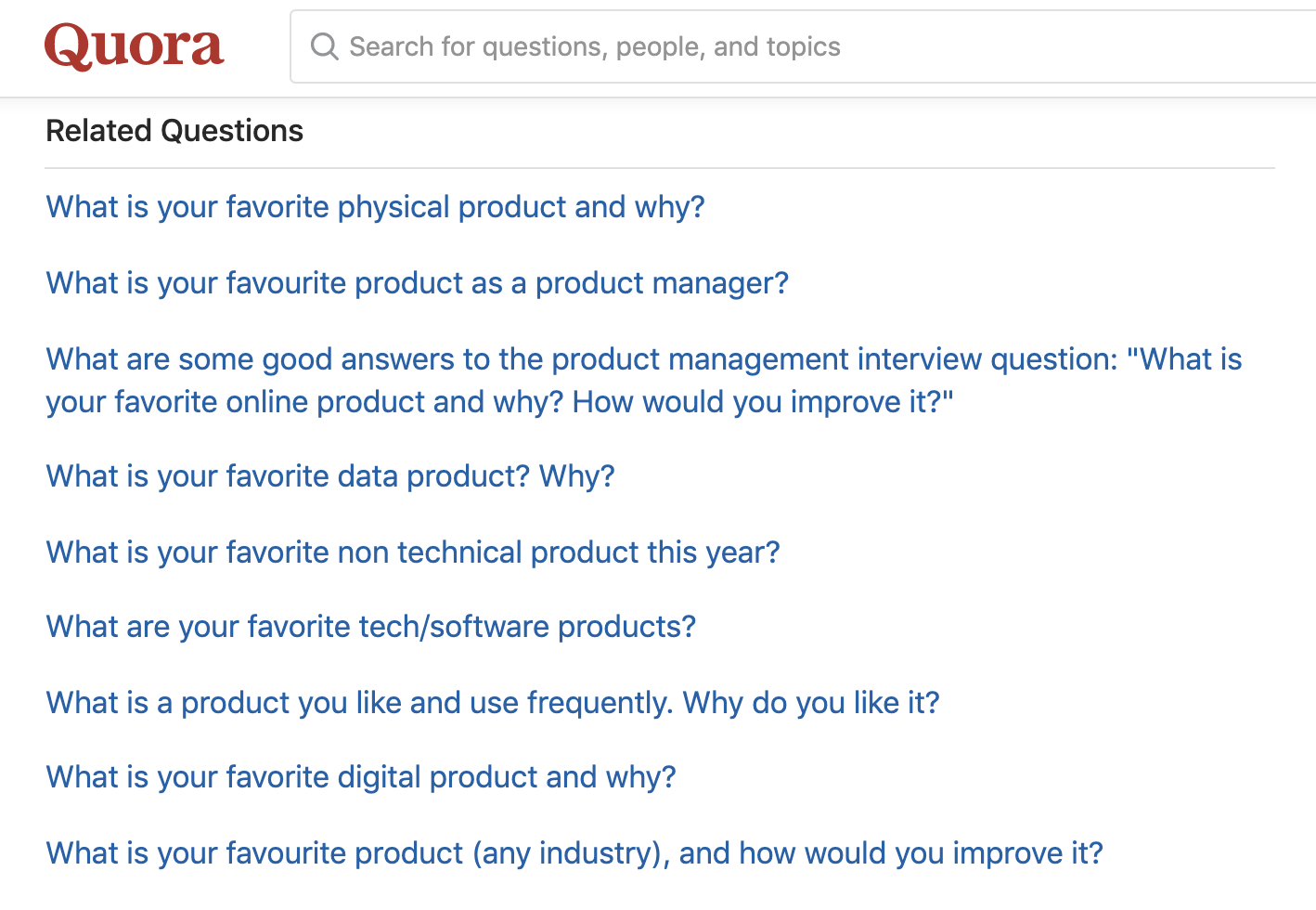
Task: Open the product you use frequently question
Action: [492, 702]
